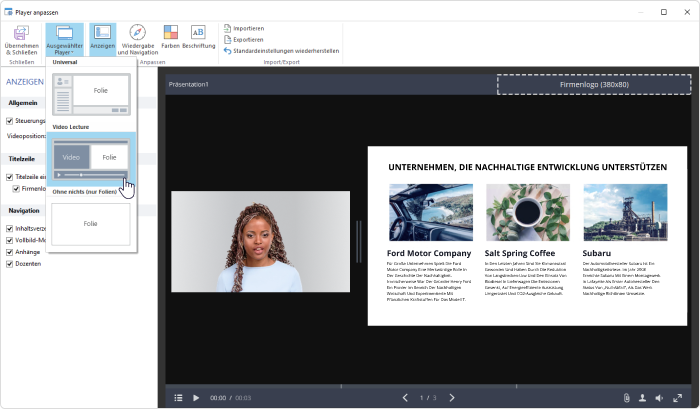Click the Titelzeile section header
The image size is (700, 409).
coord(21,159)
